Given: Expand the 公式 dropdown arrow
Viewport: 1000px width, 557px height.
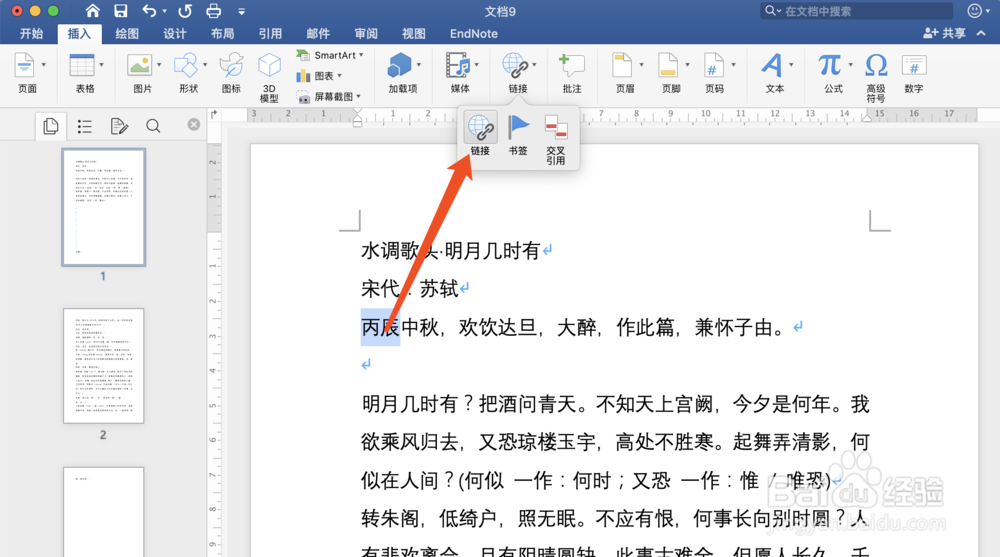Looking at the screenshot, I should (x=851, y=65).
